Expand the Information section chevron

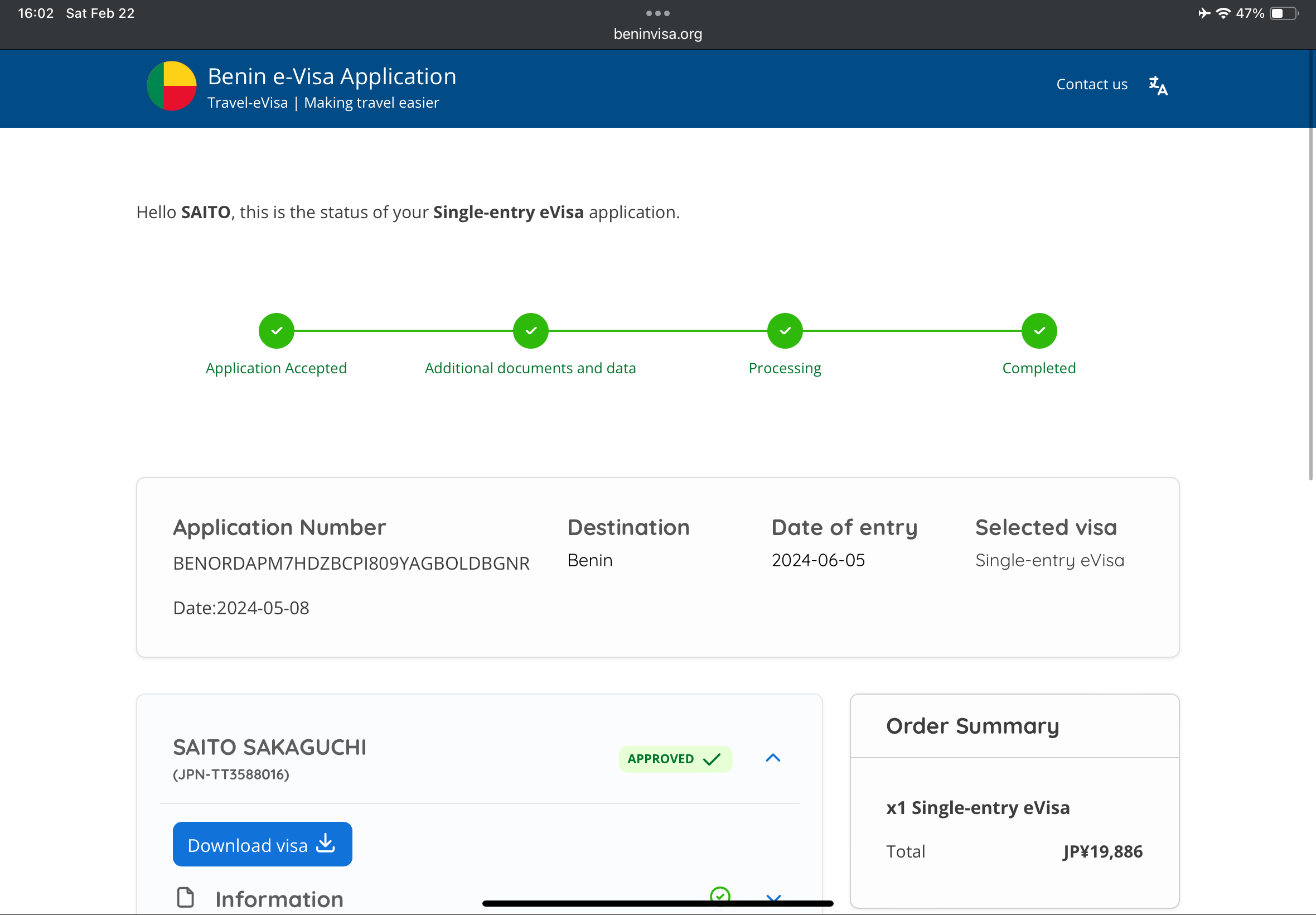coord(773,898)
